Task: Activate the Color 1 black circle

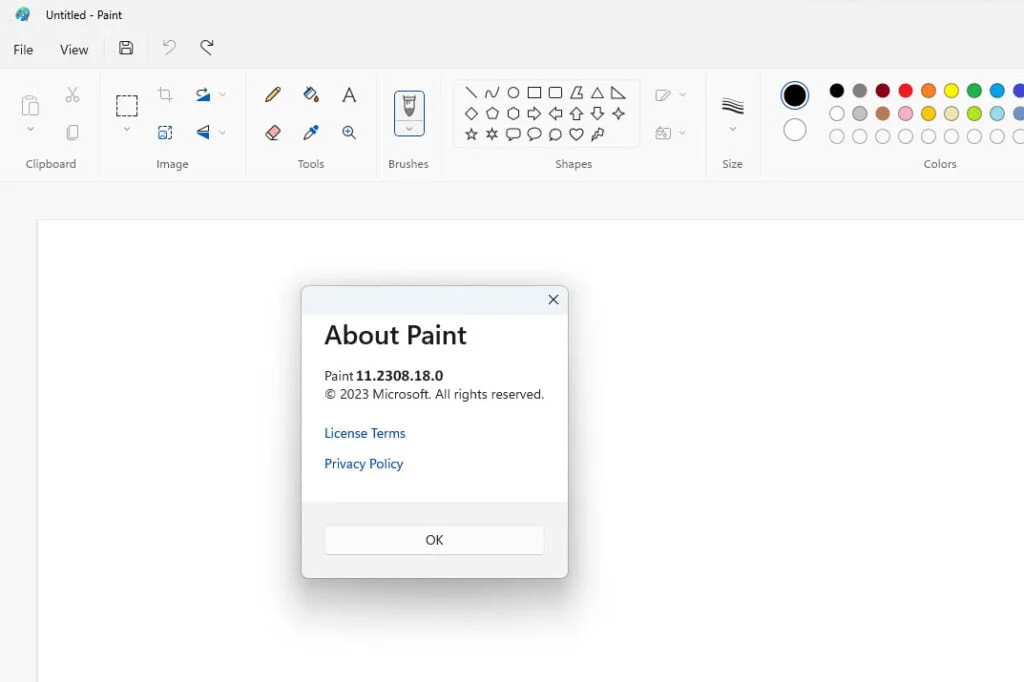Action: tap(795, 95)
